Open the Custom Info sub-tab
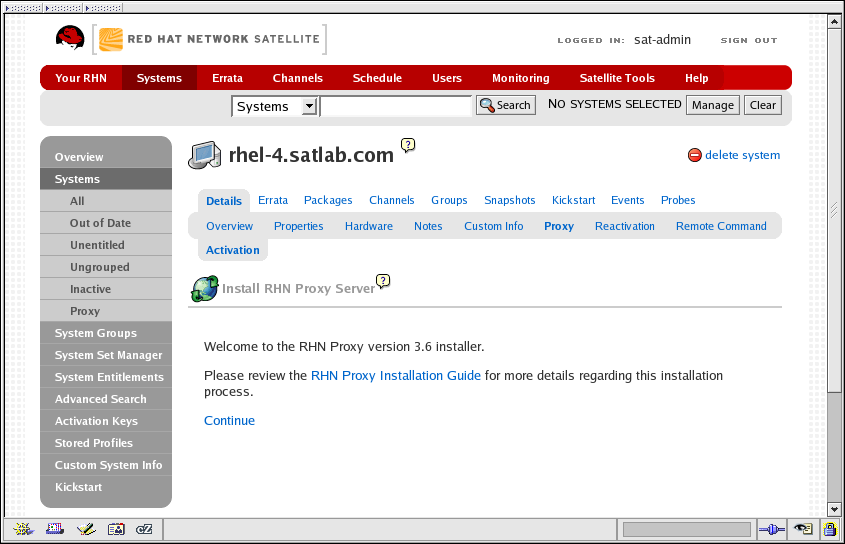Image resolution: width=845 pixels, height=544 pixels. pos(494,226)
